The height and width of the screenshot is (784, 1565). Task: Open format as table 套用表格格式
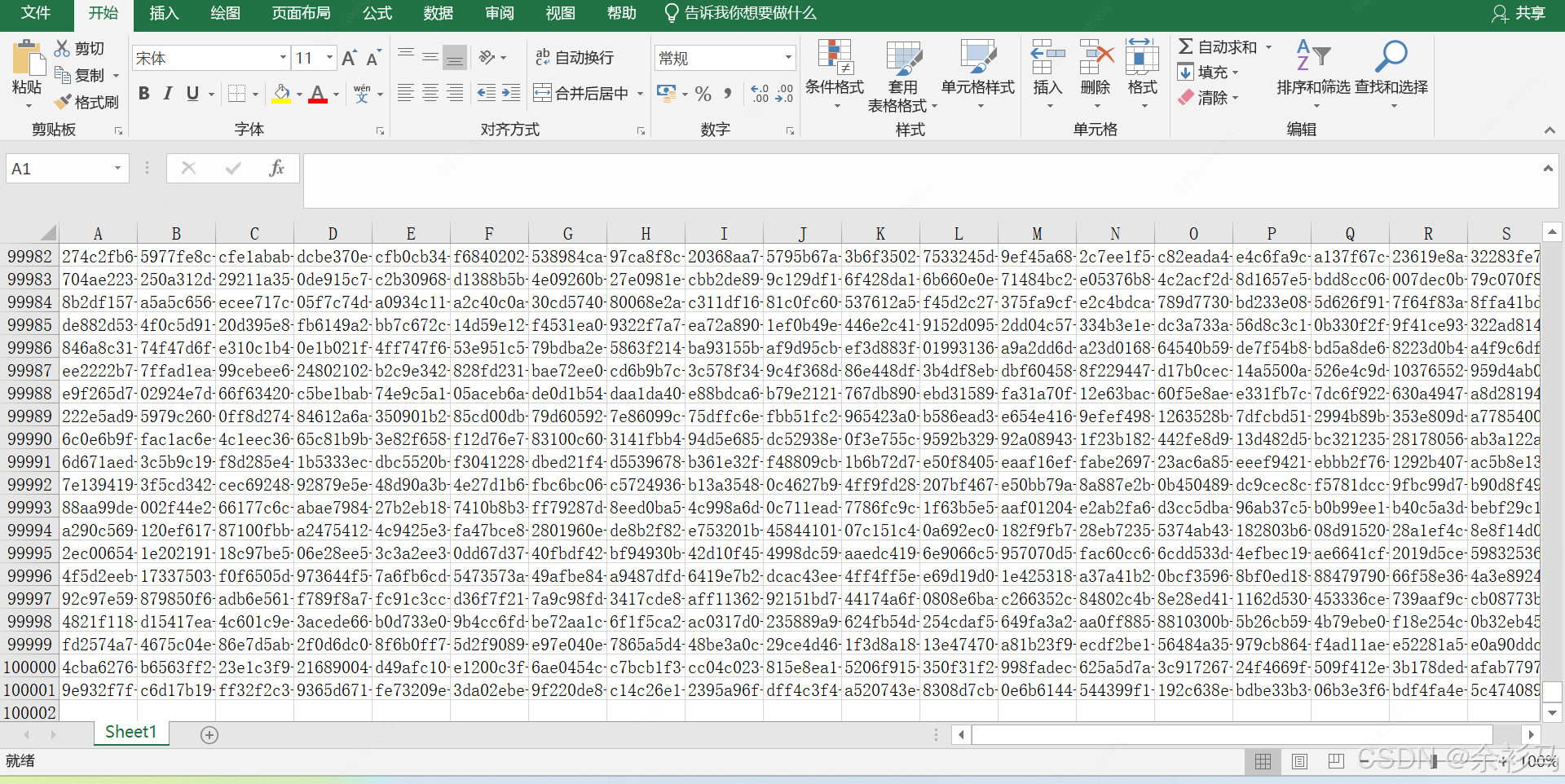(x=902, y=76)
